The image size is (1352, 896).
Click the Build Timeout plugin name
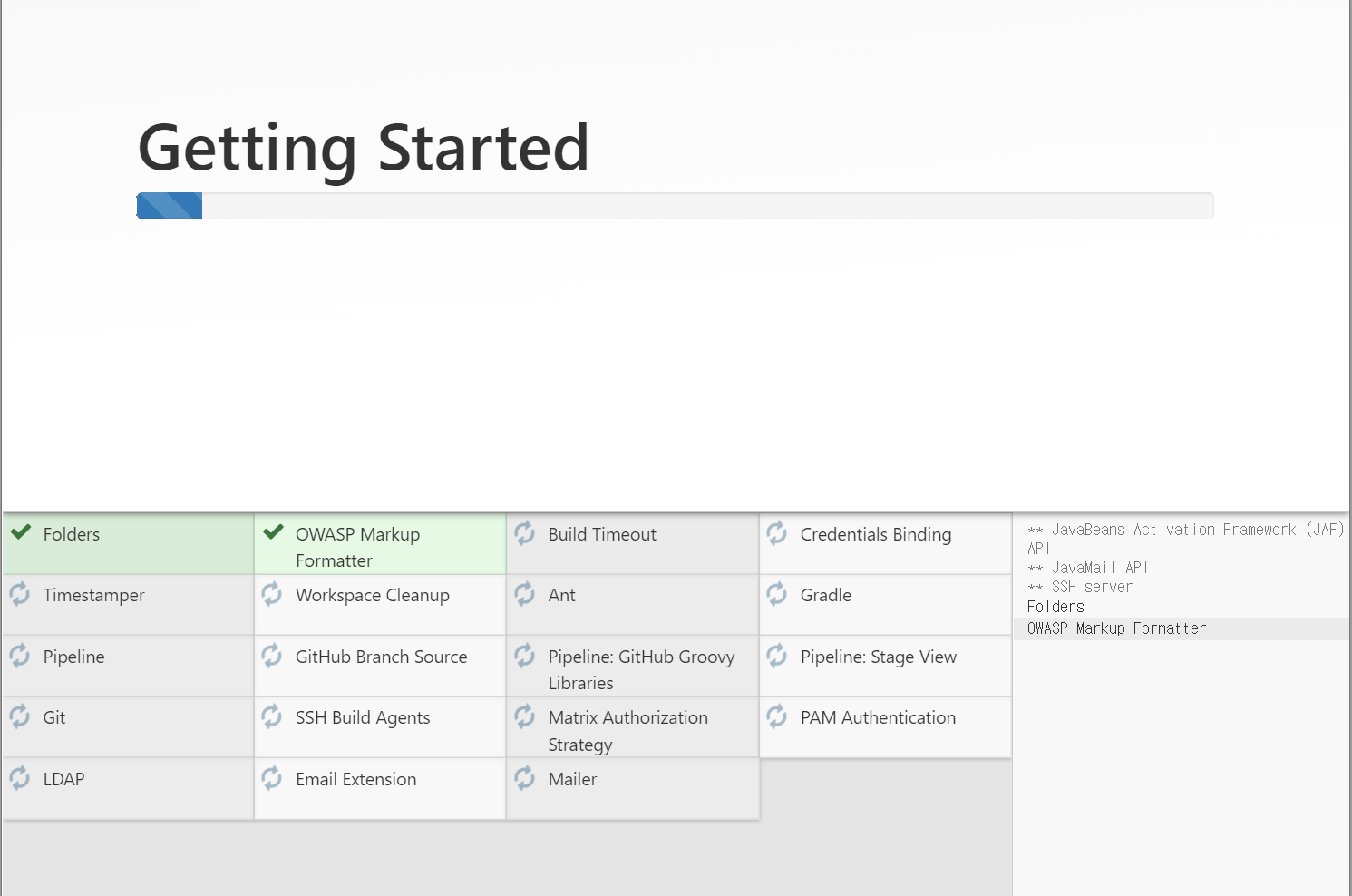point(602,534)
